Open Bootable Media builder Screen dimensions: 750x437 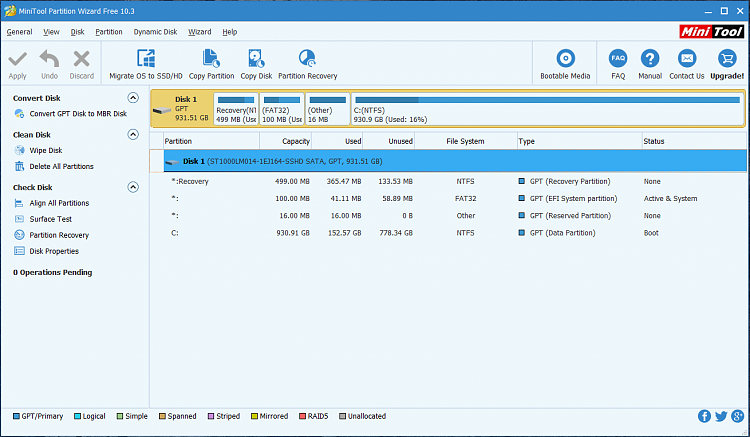(x=565, y=65)
